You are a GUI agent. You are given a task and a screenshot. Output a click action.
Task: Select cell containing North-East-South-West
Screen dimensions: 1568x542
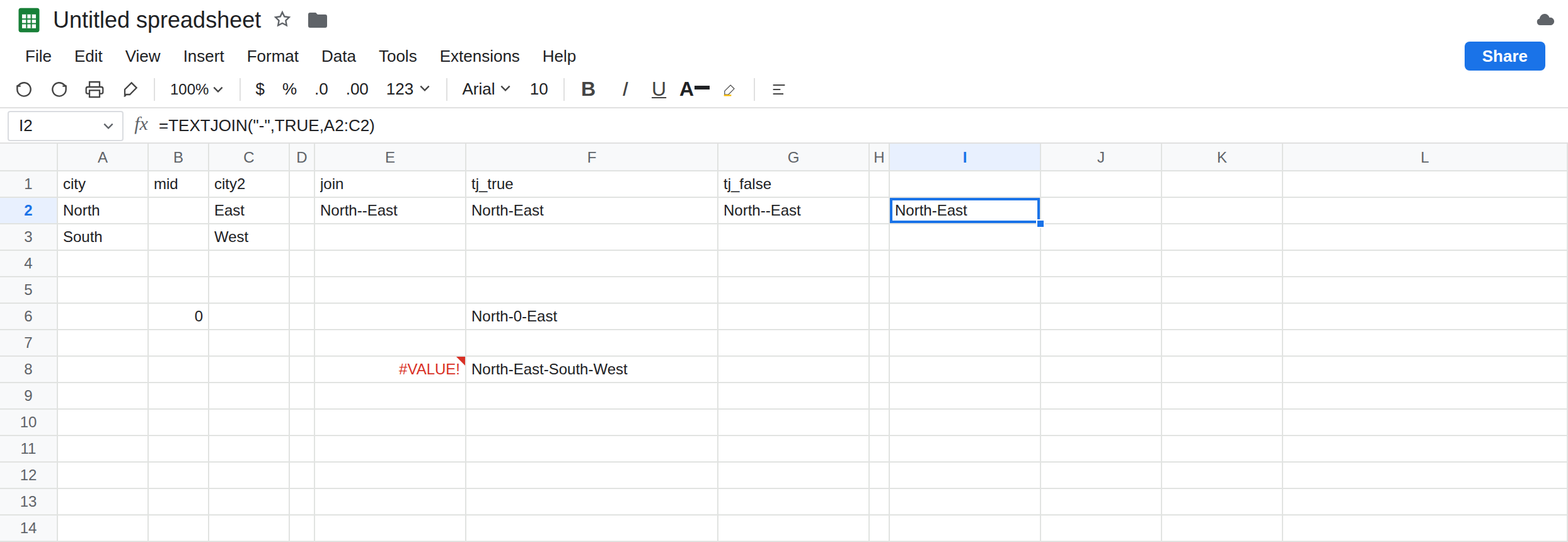click(x=592, y=369)
